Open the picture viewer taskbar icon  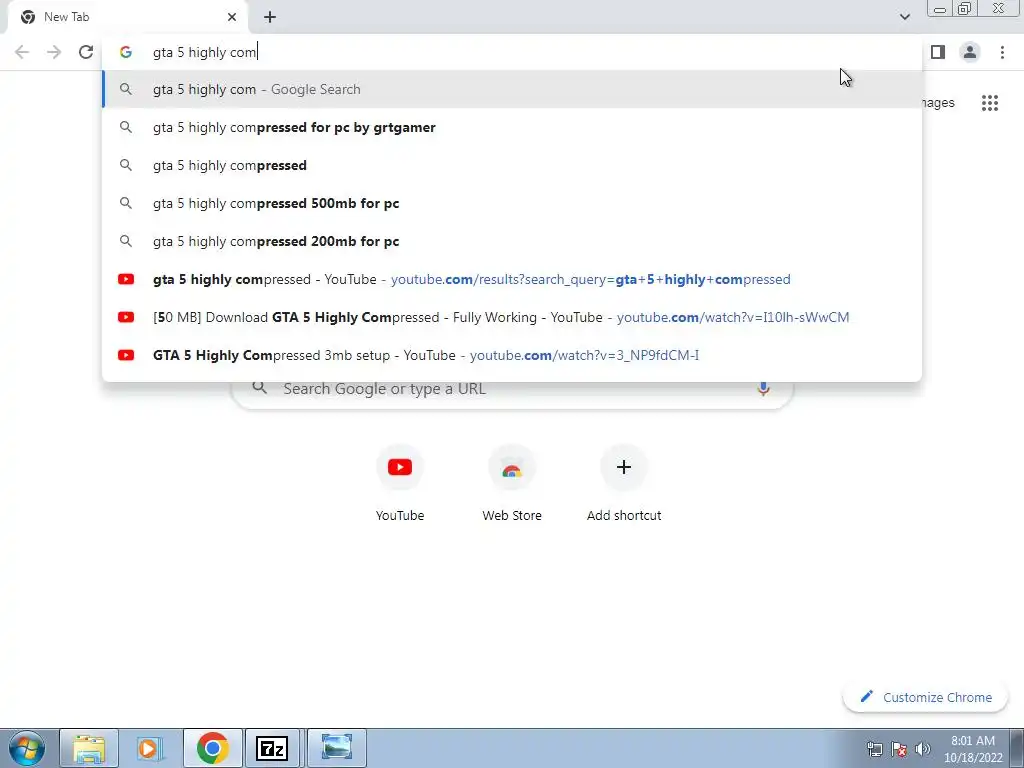click(336, 748)
